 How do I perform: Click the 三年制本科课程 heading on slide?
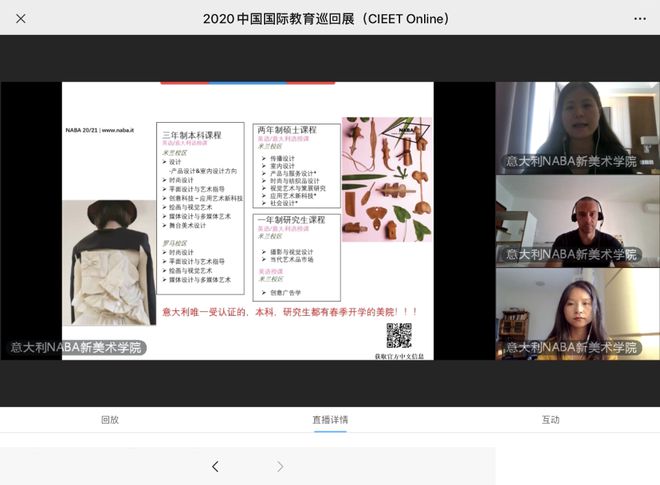(x=192, y=135)
